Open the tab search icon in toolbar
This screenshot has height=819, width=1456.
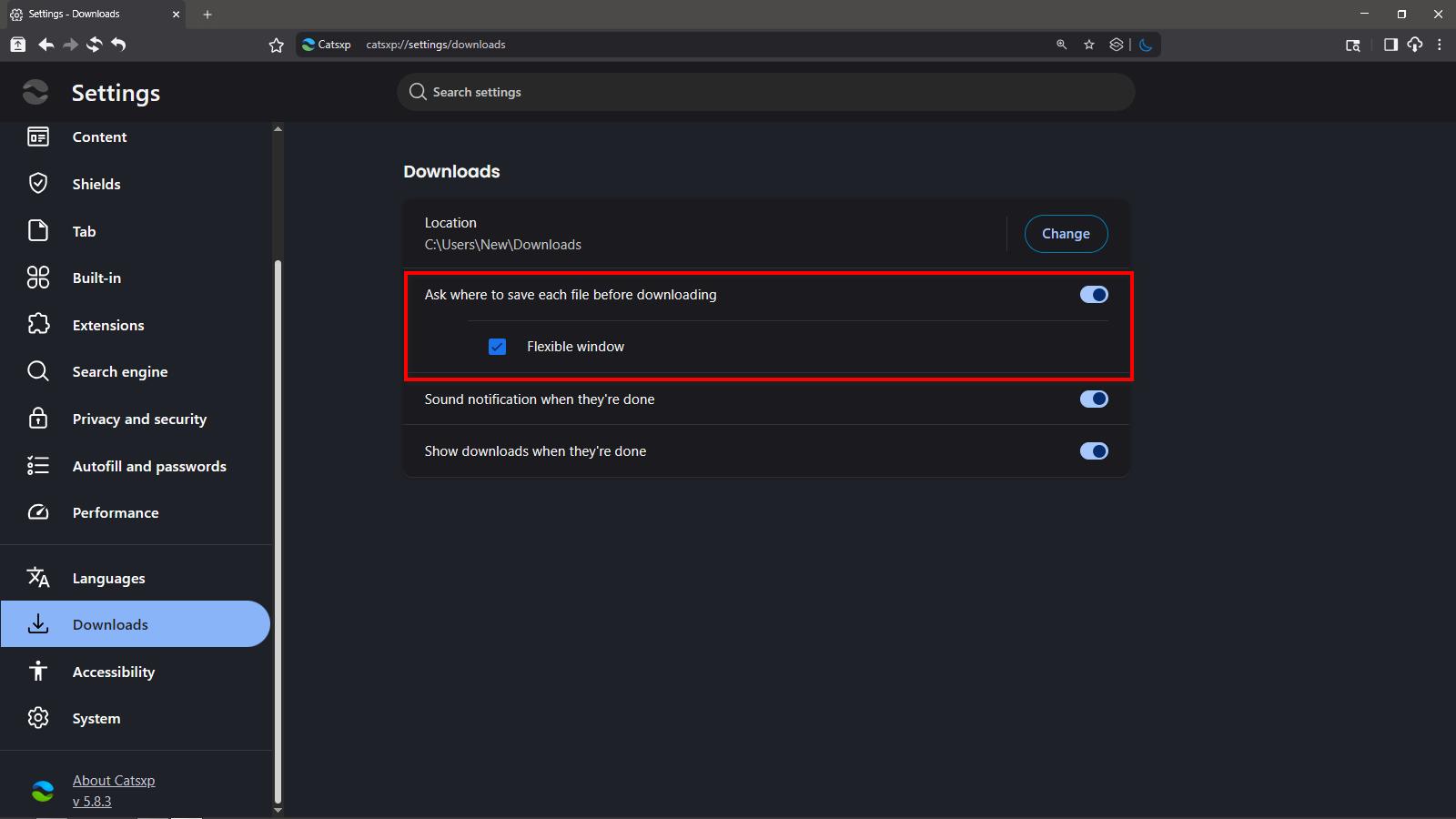point(1353,45)
